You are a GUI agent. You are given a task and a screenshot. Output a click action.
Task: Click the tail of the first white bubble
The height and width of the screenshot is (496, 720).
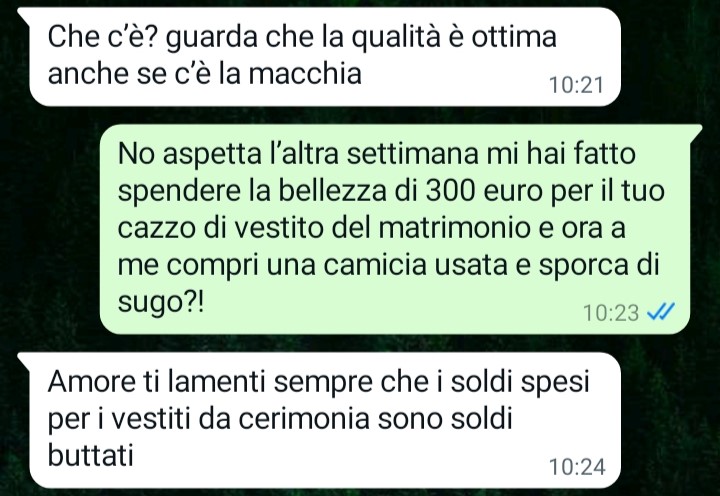[x=25, y=14]
